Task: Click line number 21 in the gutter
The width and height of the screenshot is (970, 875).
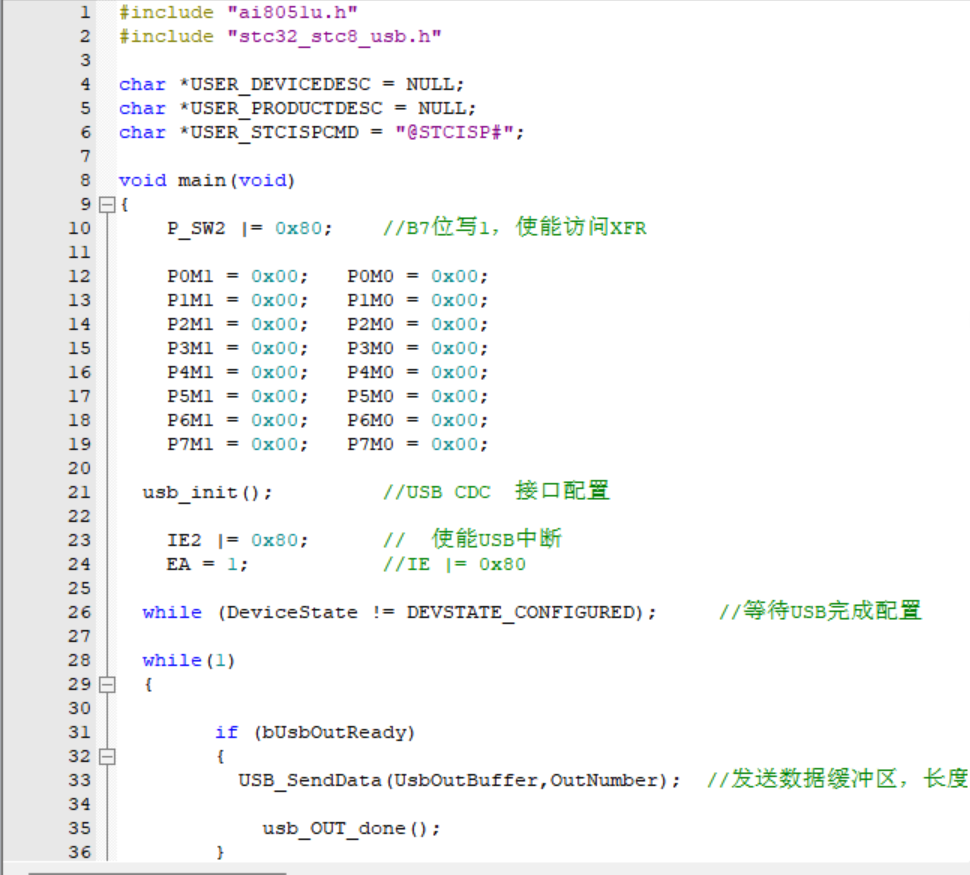Action: [x=80, y=493]
